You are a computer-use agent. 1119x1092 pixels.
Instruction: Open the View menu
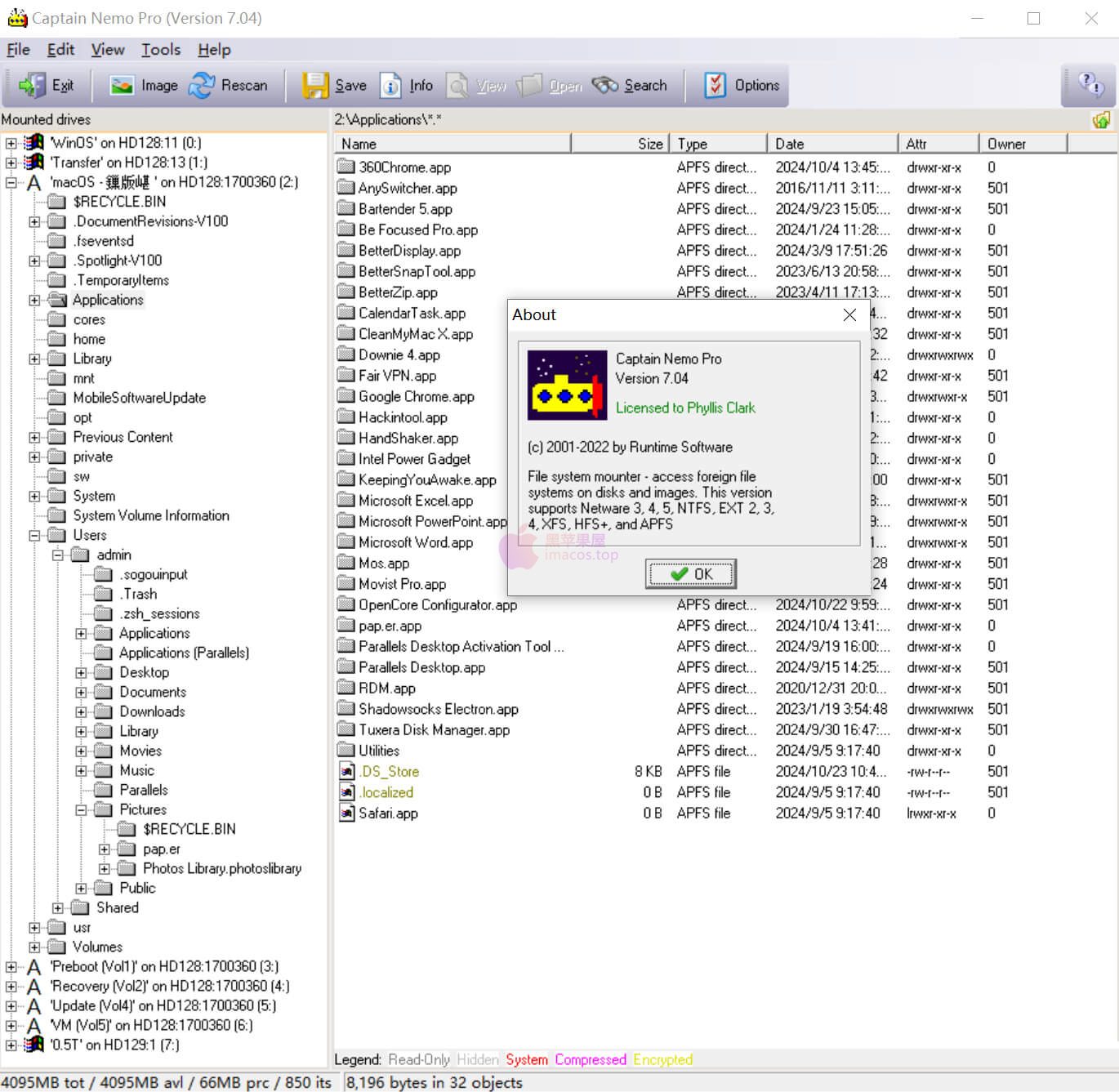click(x=108, y=50)
